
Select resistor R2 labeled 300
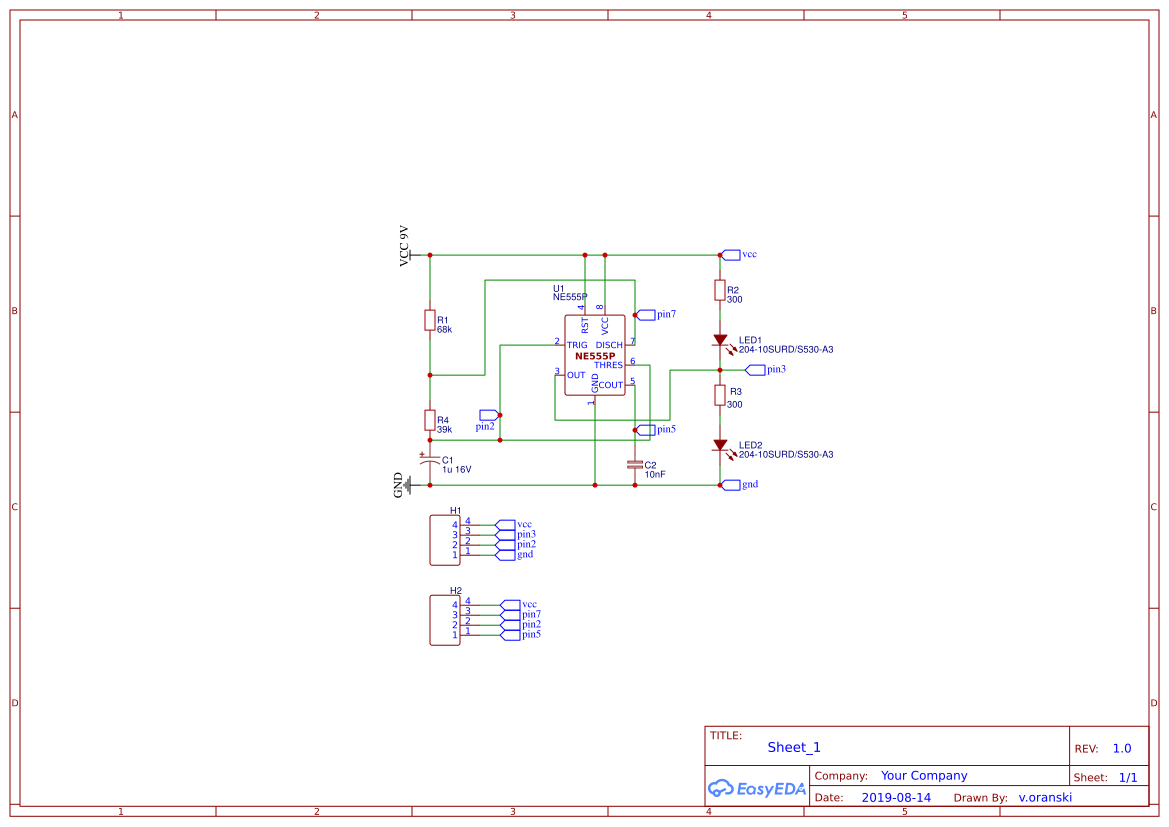point(721,290)
